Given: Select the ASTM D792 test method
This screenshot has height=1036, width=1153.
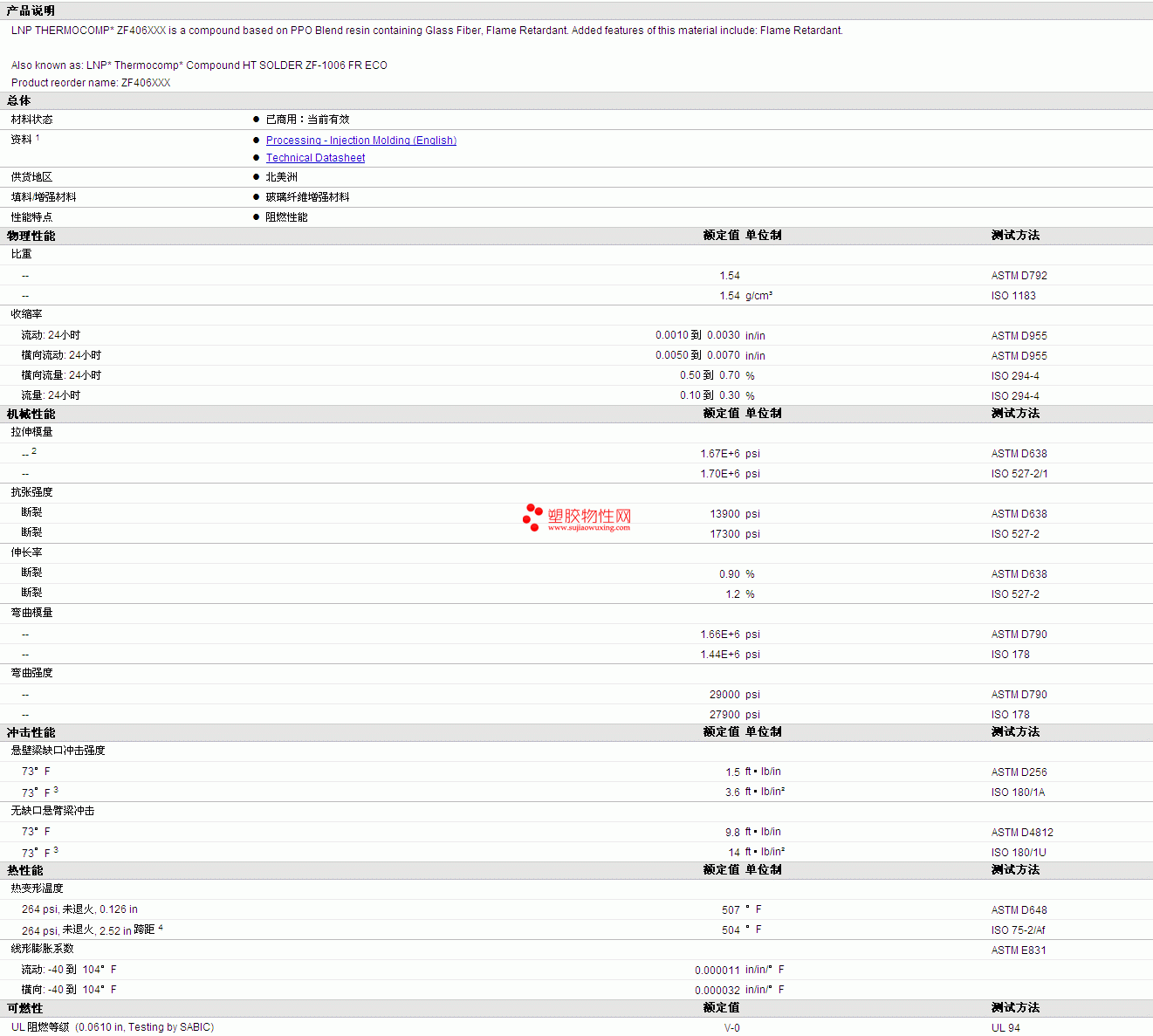Looking at the screenshot, I should 1019,276.
